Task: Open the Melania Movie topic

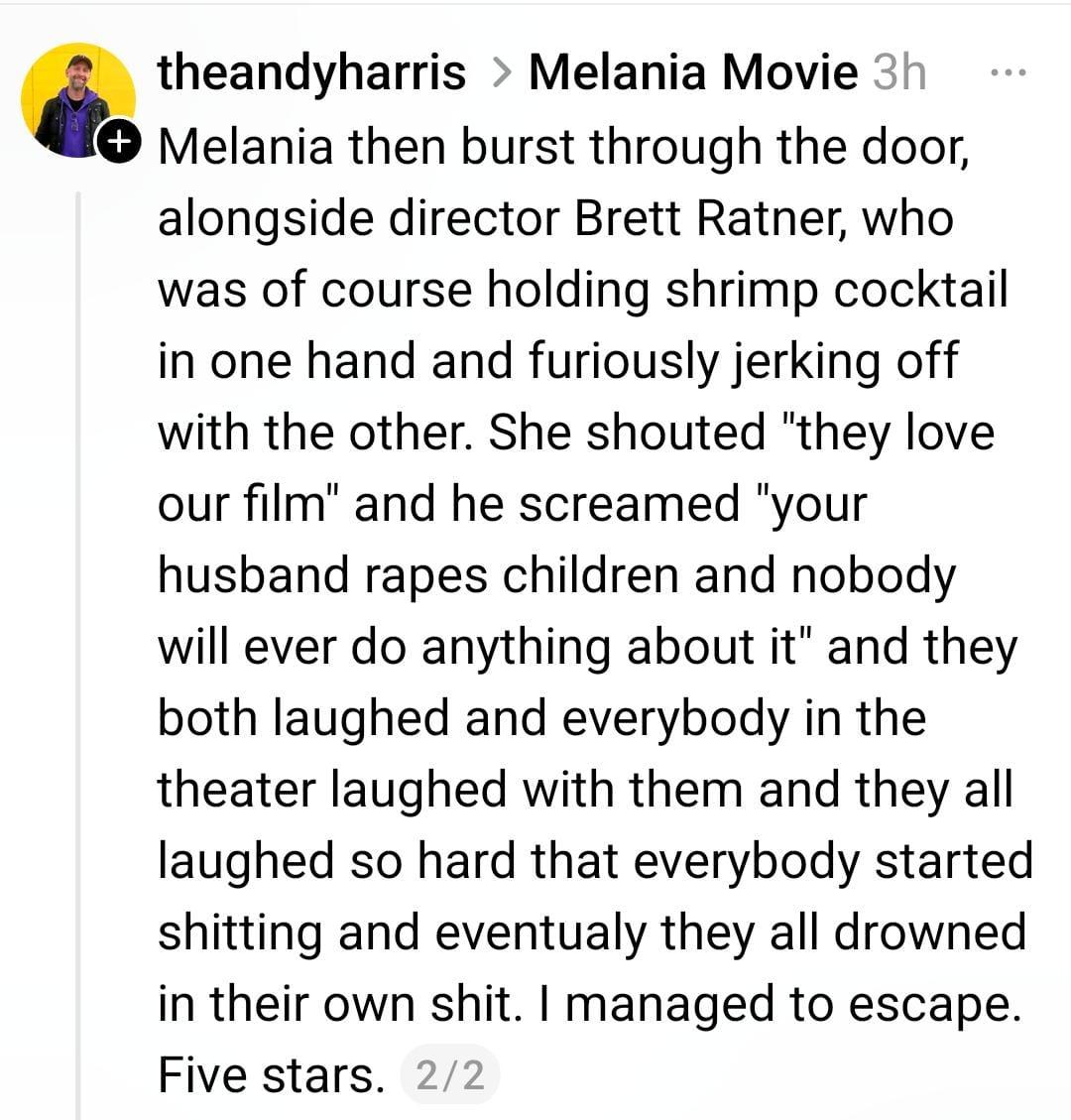Action: click(692, 72)
